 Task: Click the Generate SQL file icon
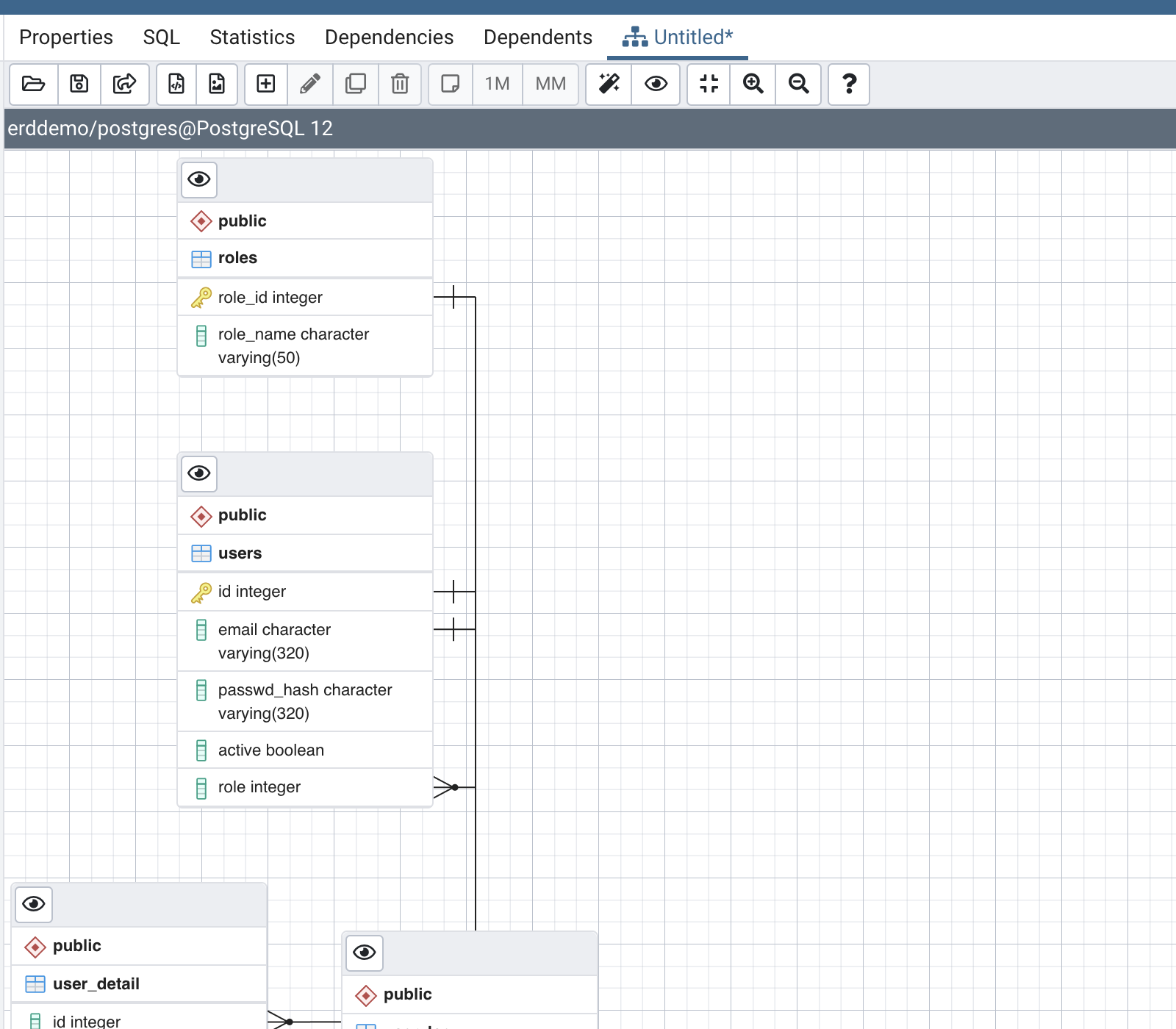(176, 84)
